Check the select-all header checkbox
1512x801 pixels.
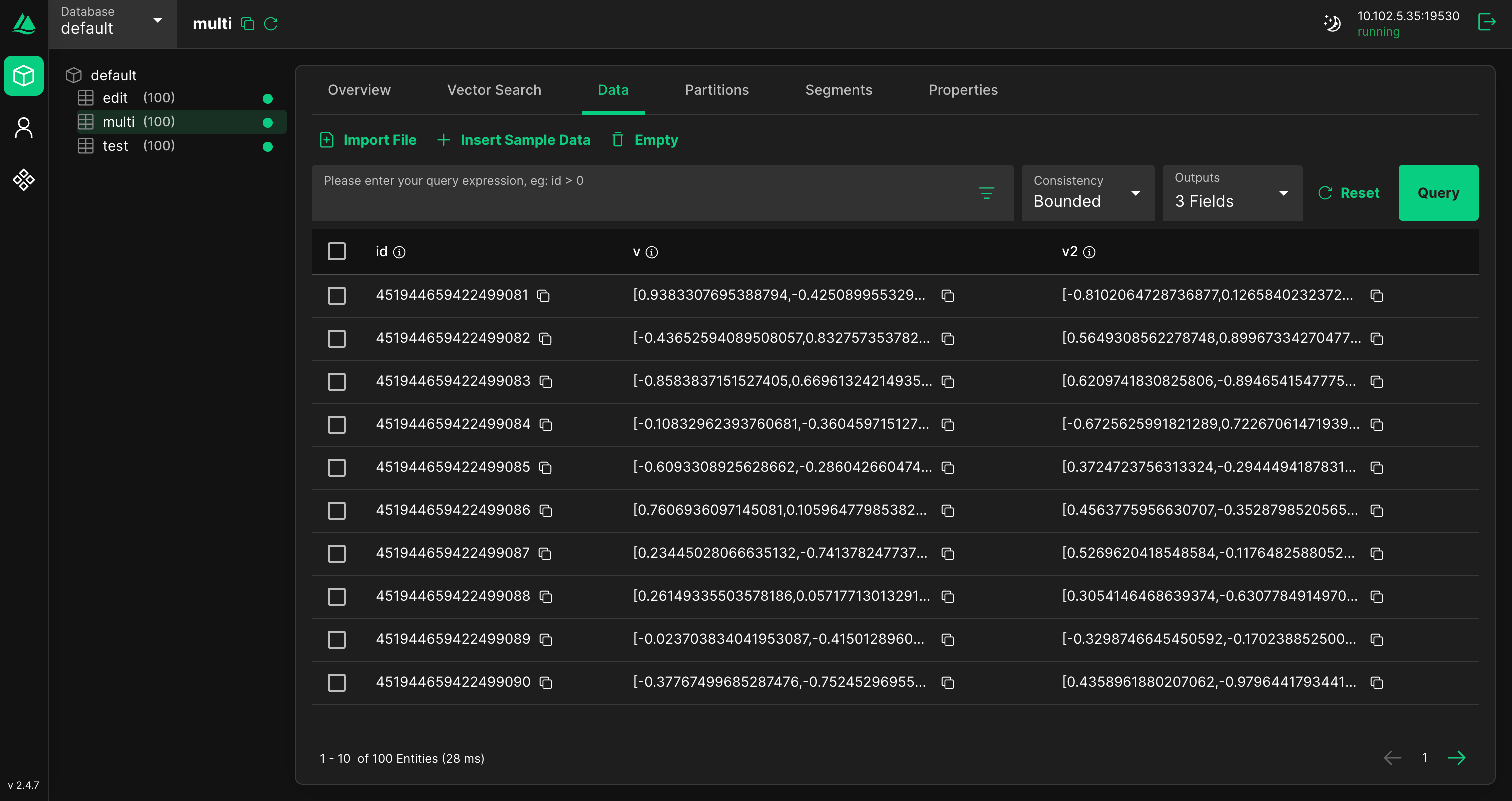click(337, 251)
